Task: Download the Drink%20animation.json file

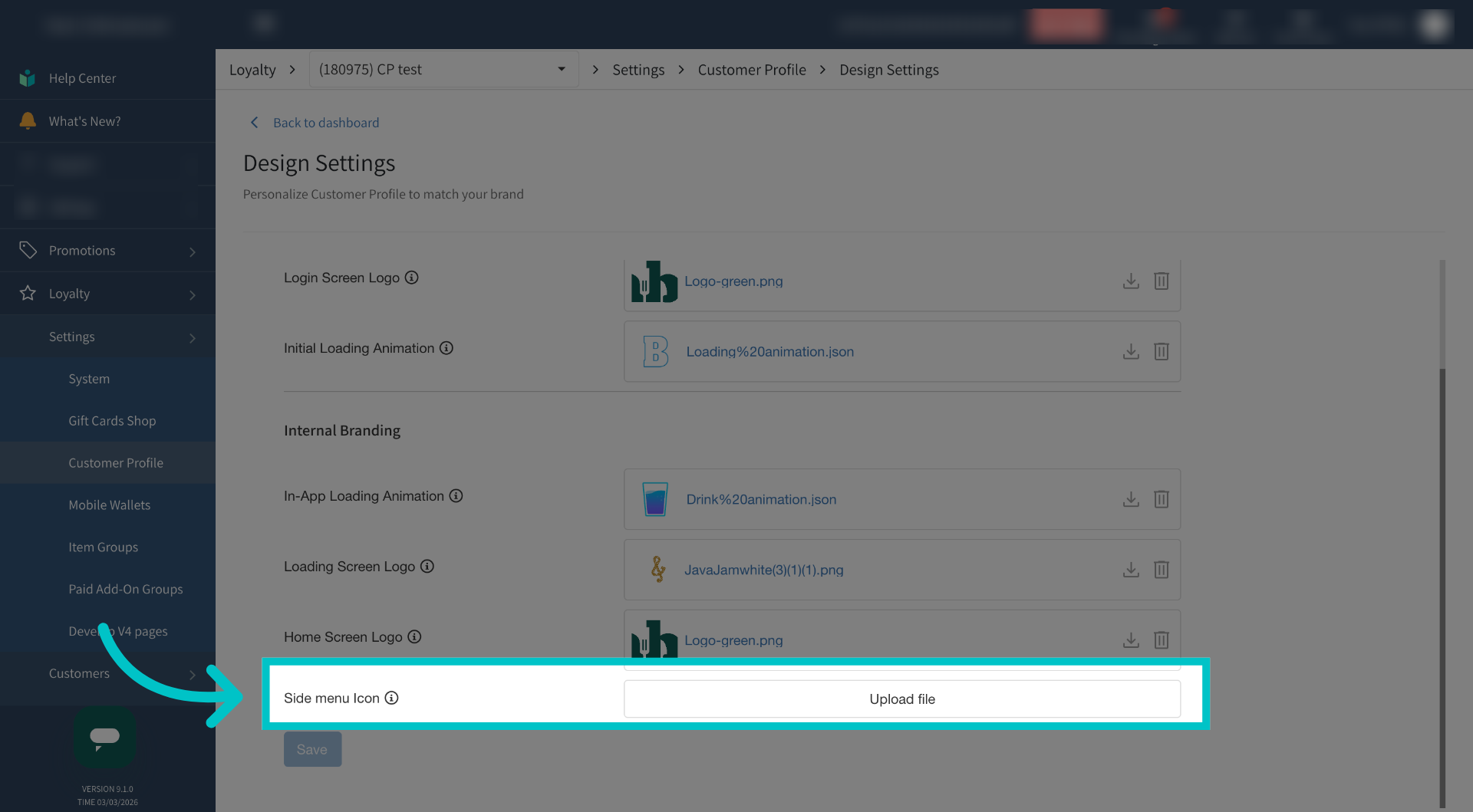Action: (x=1131, y=499)
